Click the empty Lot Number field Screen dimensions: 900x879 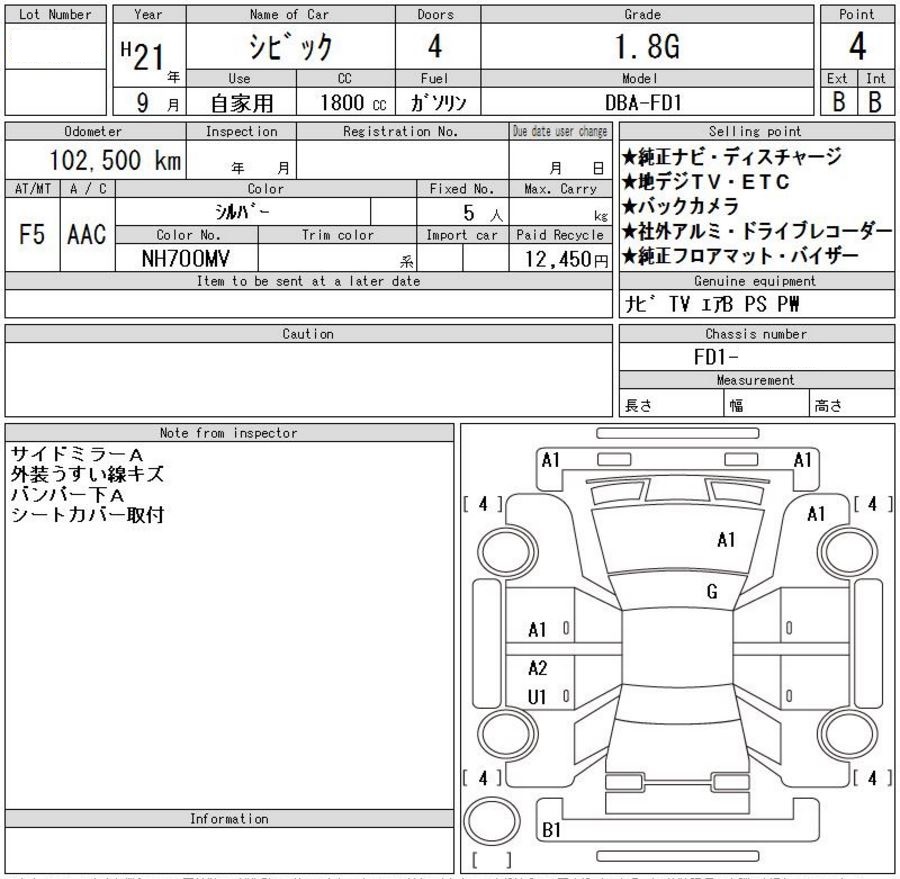tap(56, 47)
